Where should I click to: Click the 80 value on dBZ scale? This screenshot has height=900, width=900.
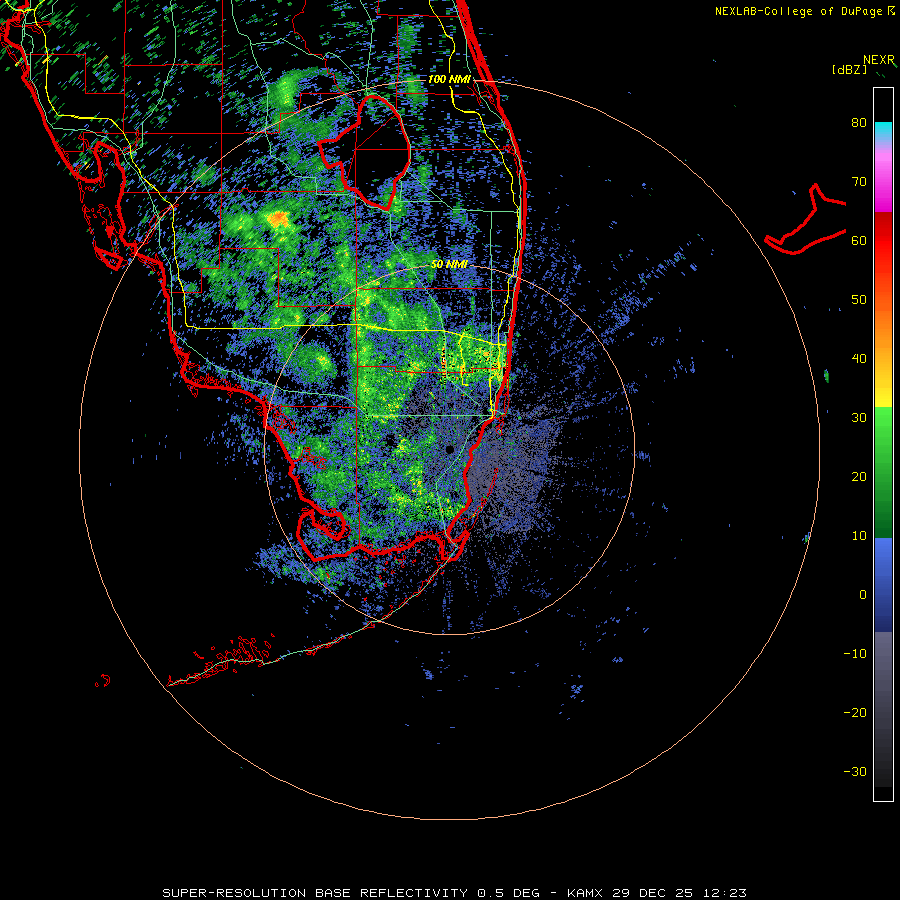coord(859,123)
